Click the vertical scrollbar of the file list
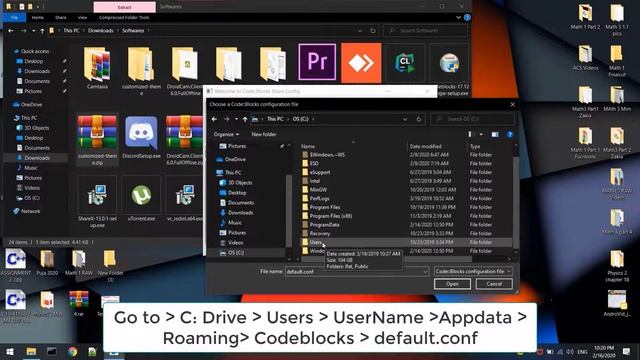This screenshot has width=640, height=360. point(515,200)
